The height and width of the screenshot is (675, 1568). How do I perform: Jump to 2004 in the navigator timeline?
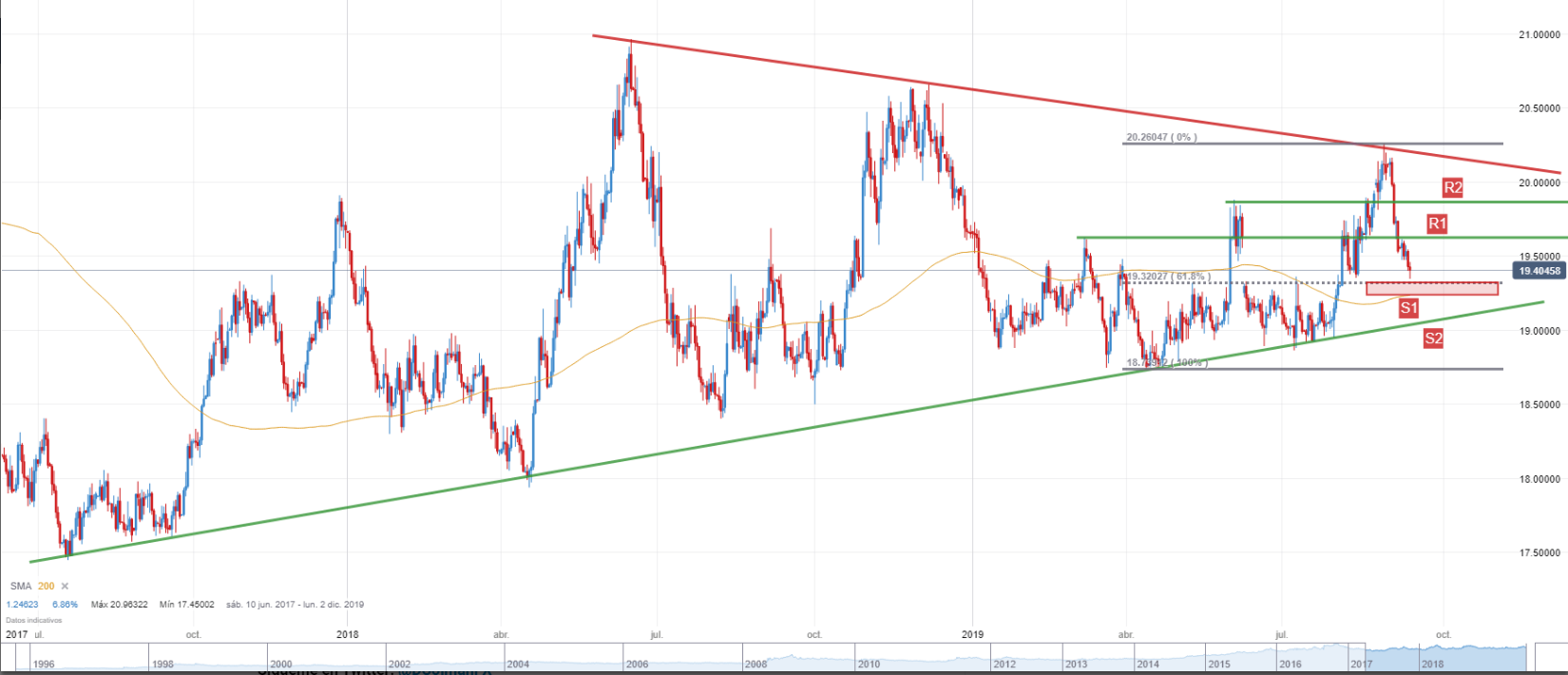coord(518,665)
